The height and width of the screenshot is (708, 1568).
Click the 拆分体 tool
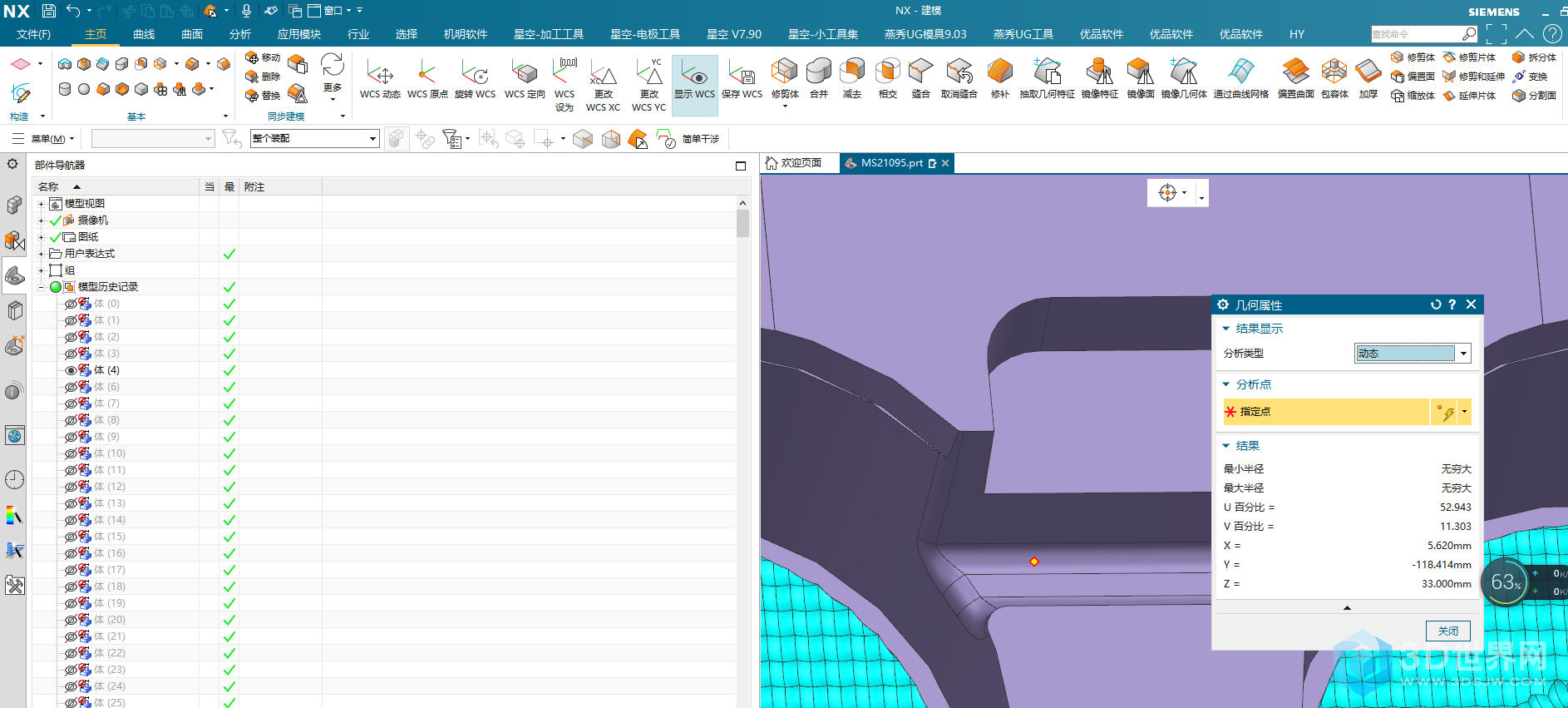point(1534,57)
